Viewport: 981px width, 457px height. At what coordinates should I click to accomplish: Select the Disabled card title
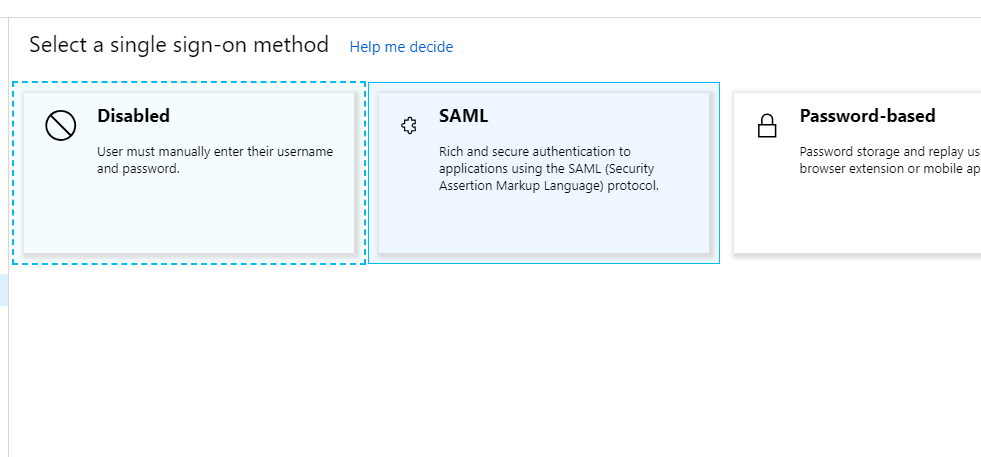coord(133,116)
